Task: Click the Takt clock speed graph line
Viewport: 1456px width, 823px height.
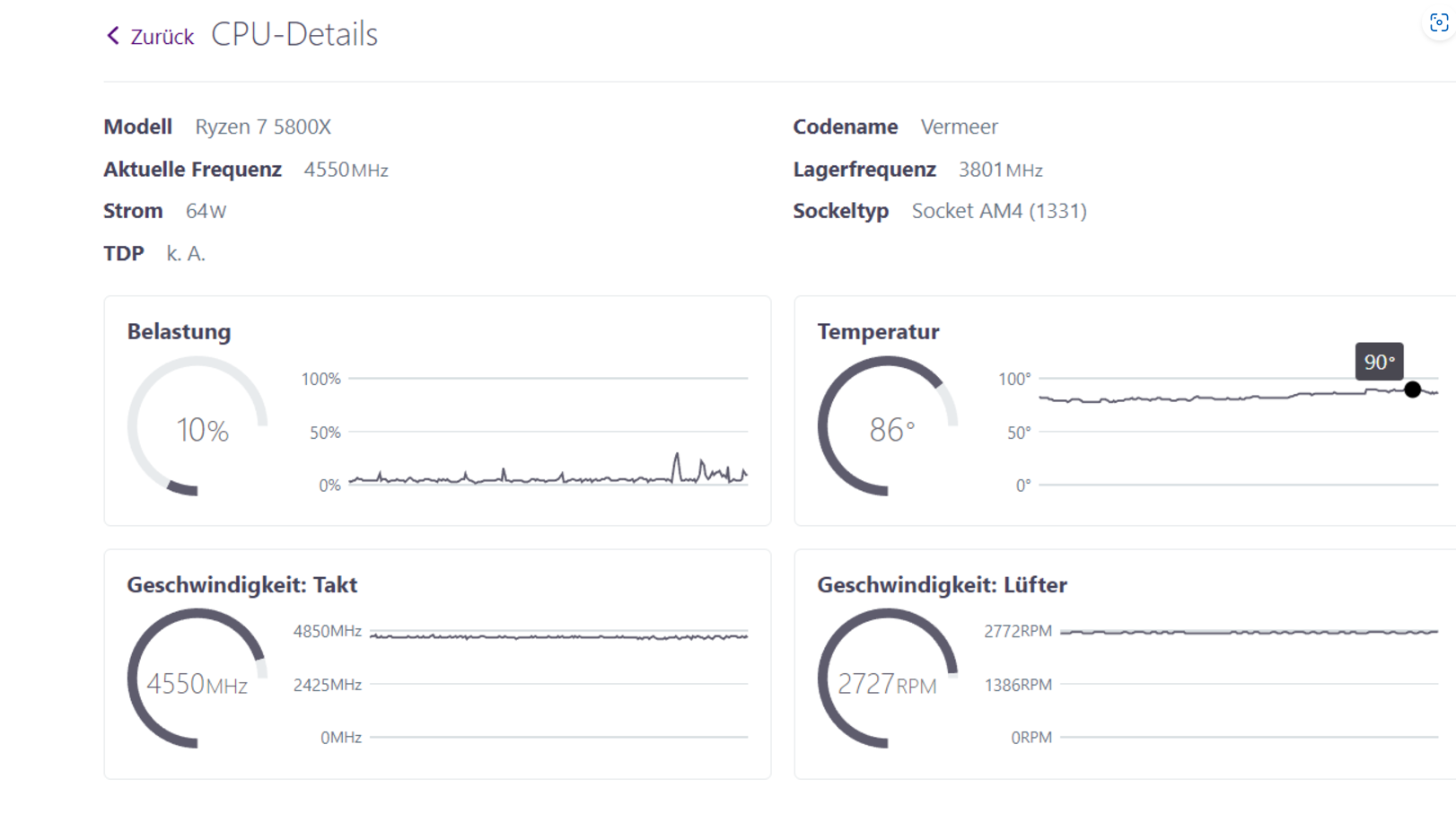Action: pos(558,636)
